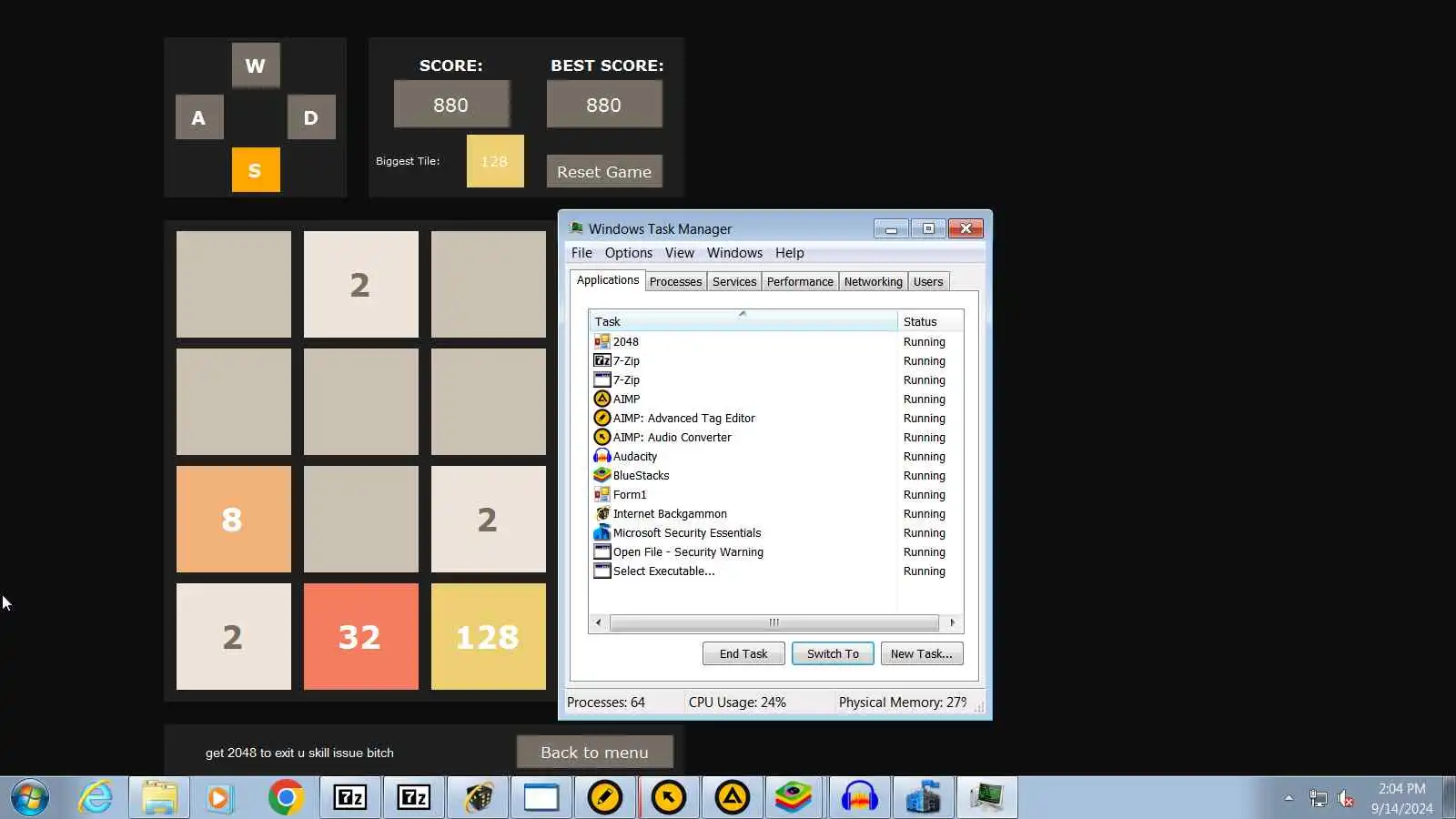Click the Switch To button

(833, 653)
